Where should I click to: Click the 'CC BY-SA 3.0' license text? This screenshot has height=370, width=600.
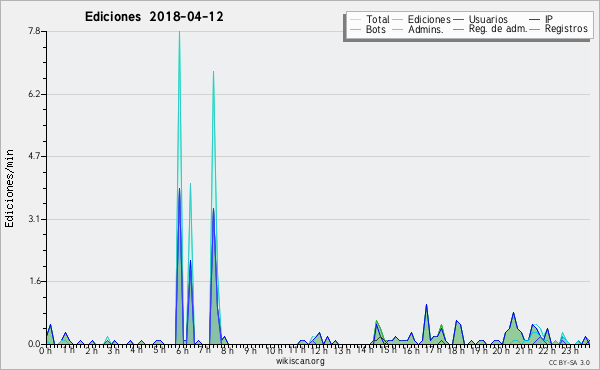click(x=569, y=363)
